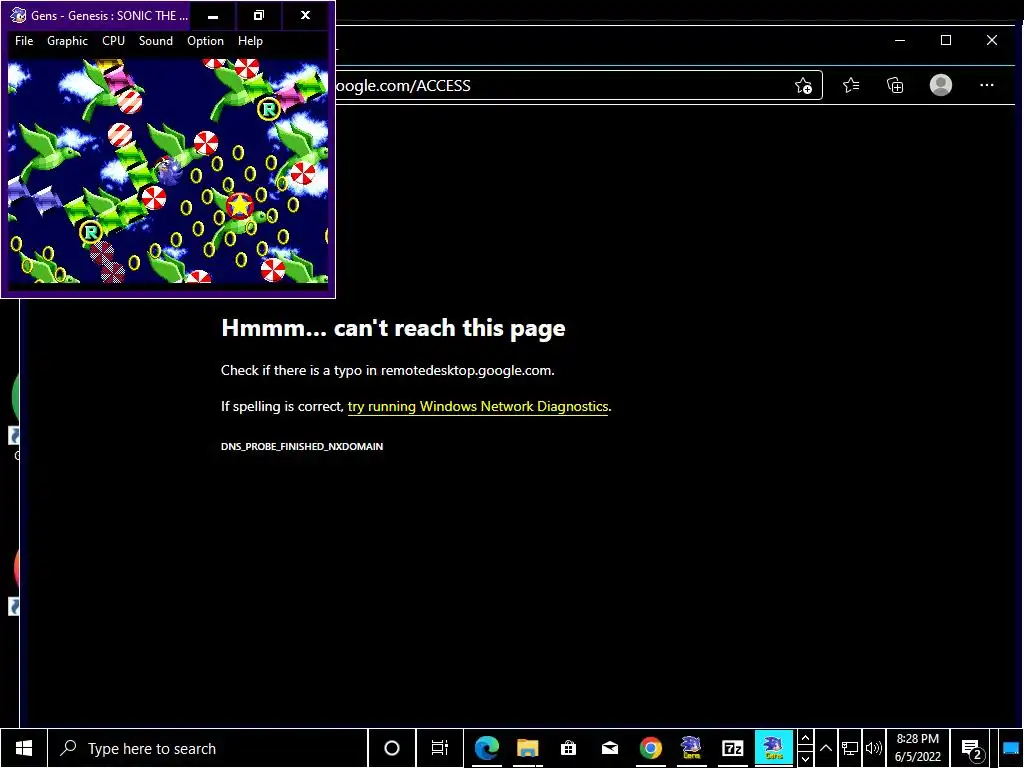The width and height of the screenshot is (1024, 768).
Task: Click the taskbar toolbar scroll up arrow
Action: click(805, 739)
